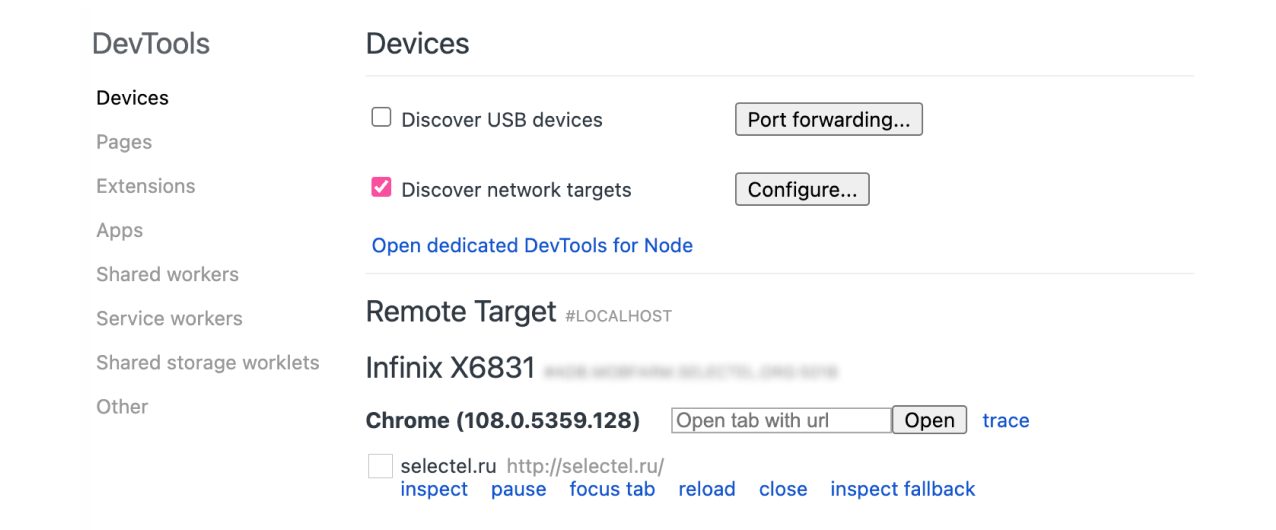Image resolution: width=1276 pixels, height=530 pixels.
Task: Go to the Pages section
Action: pos(124,142)
